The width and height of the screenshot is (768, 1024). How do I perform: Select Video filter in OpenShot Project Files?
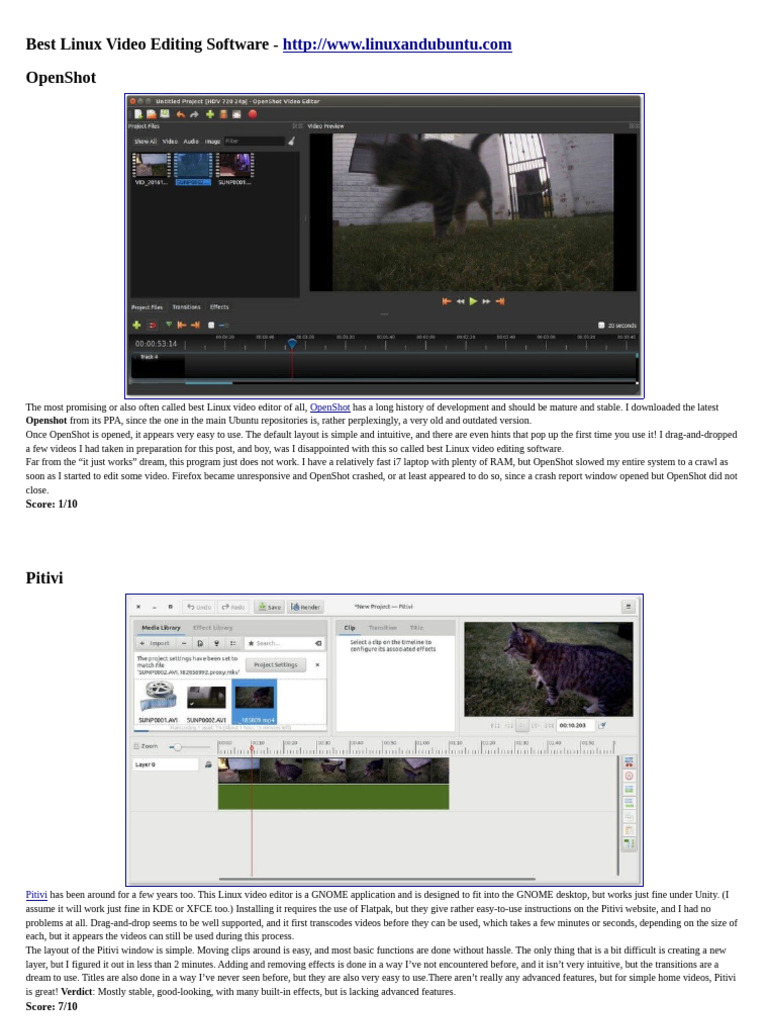[170, 141]
